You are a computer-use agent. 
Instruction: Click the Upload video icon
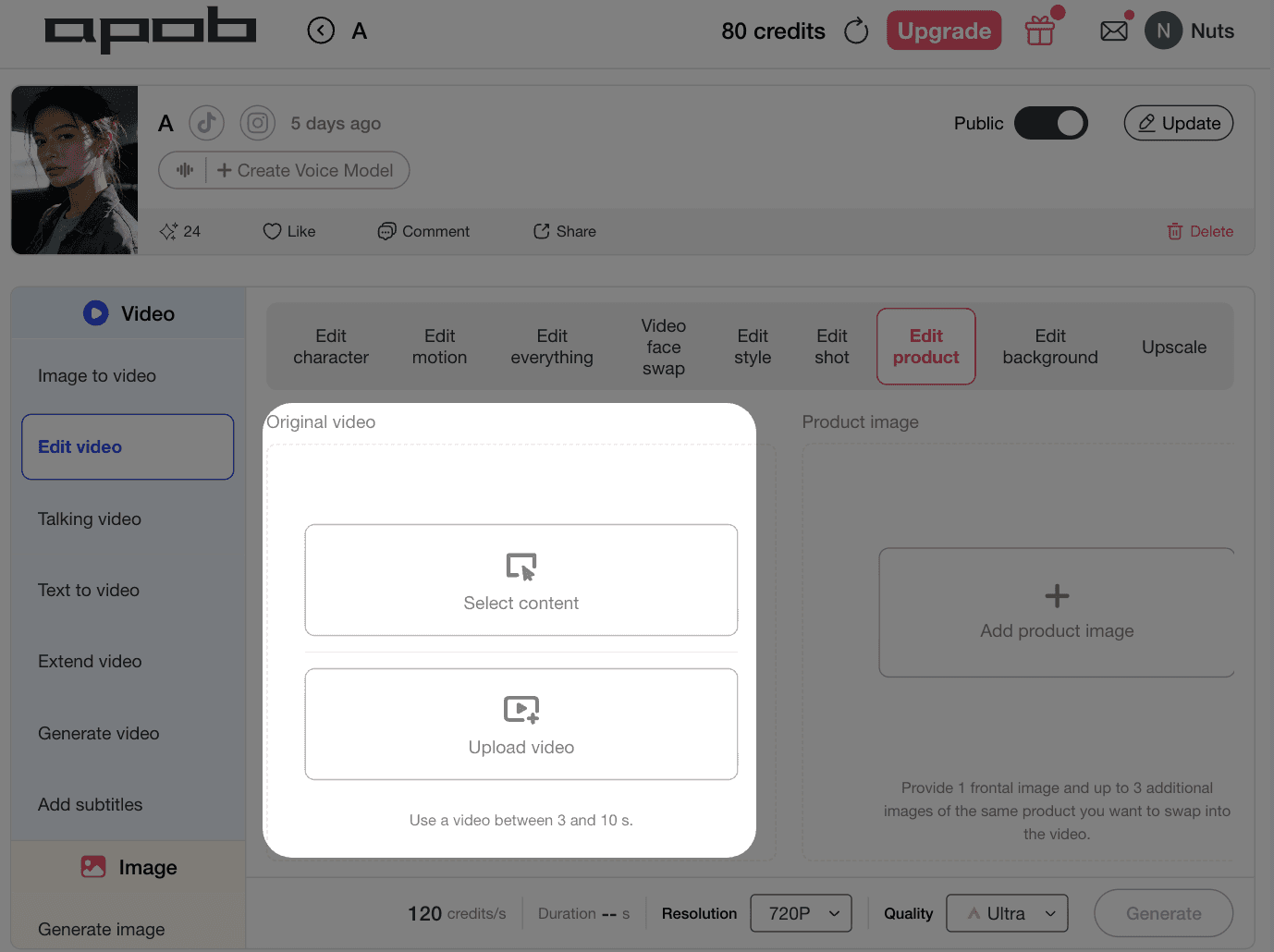(x=521, y=709)
